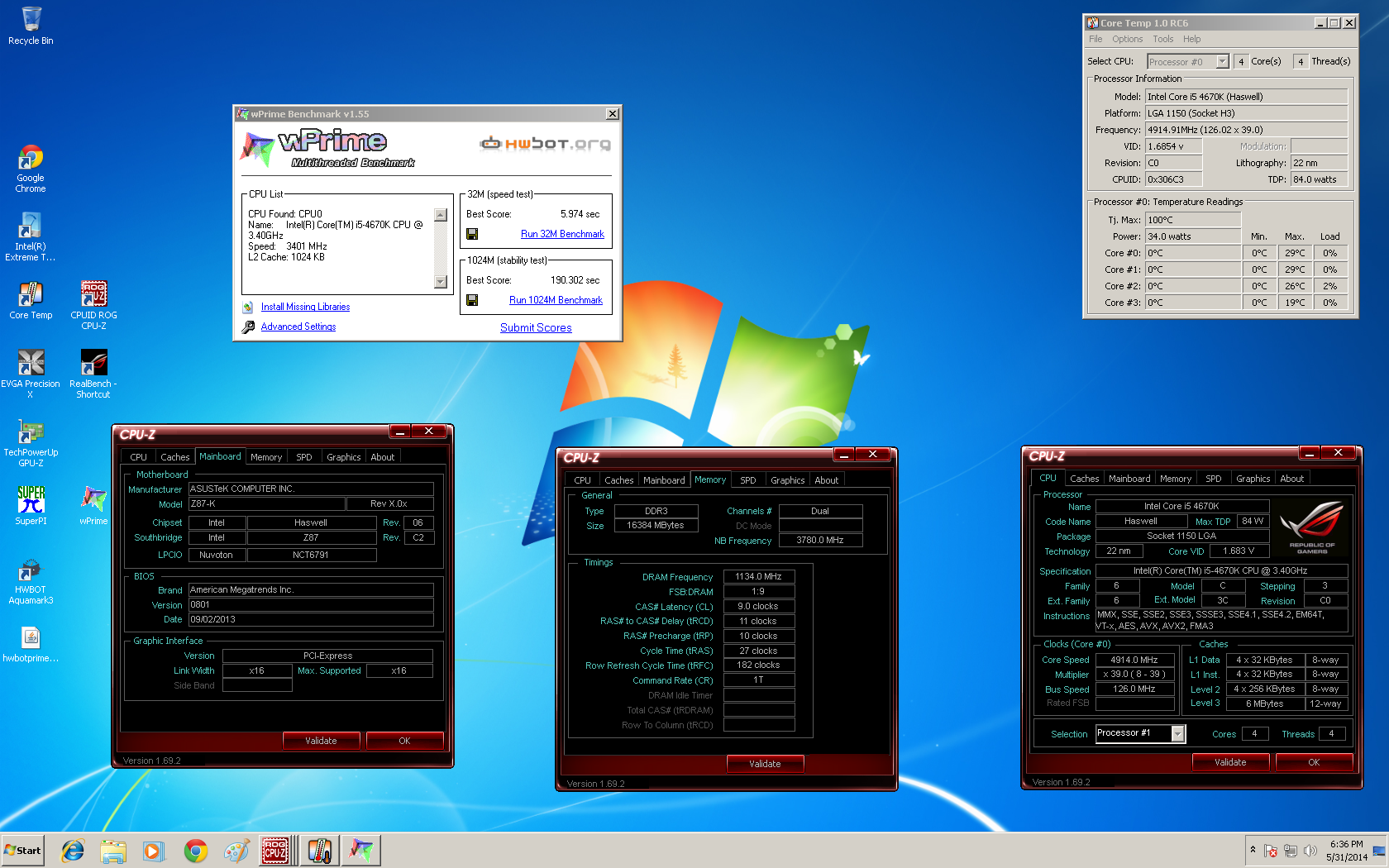Switch to wPrime taskbar button

[x=361, y=850]
